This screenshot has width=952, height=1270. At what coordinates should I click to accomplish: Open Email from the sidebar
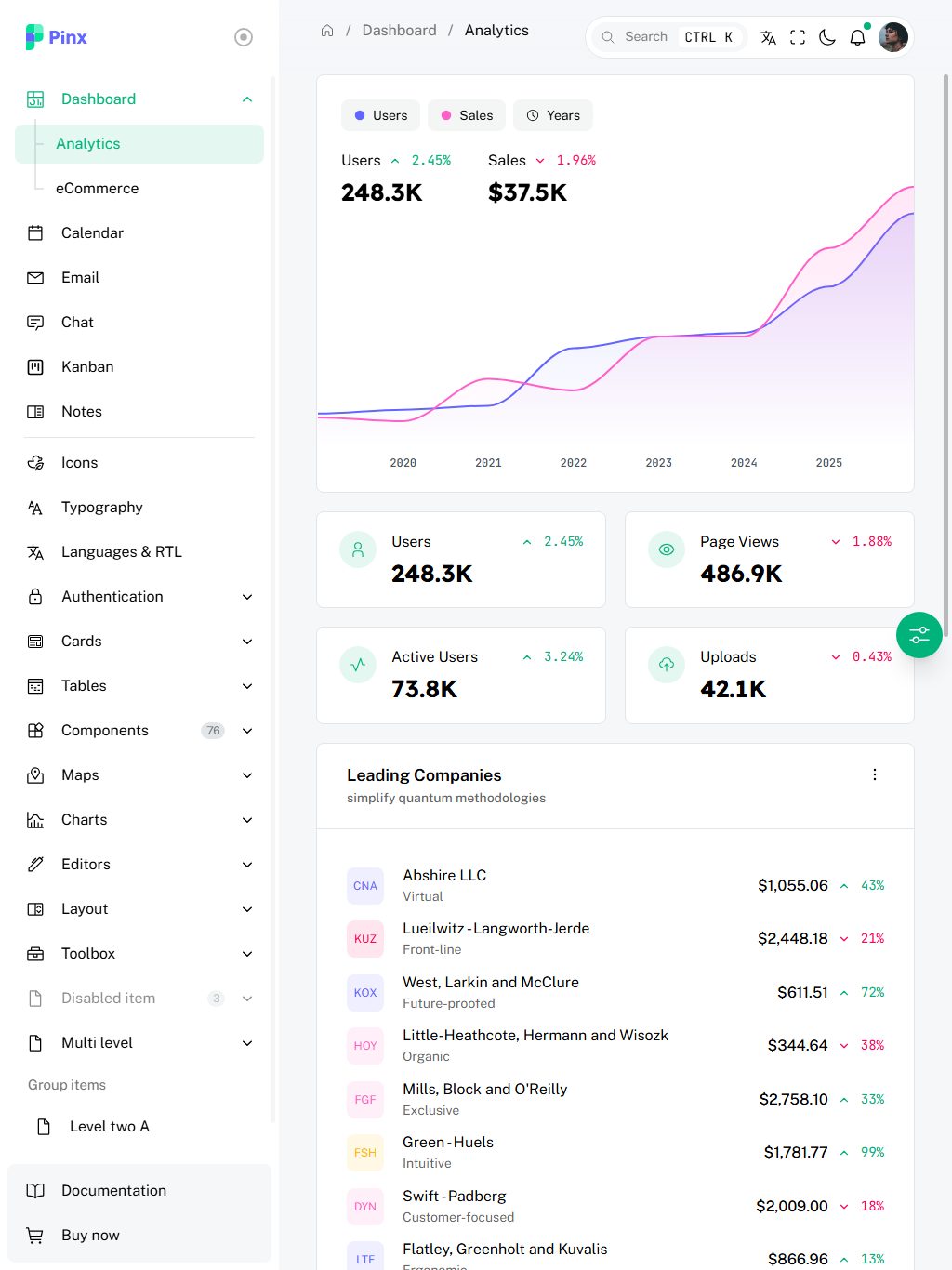[139, 278]
